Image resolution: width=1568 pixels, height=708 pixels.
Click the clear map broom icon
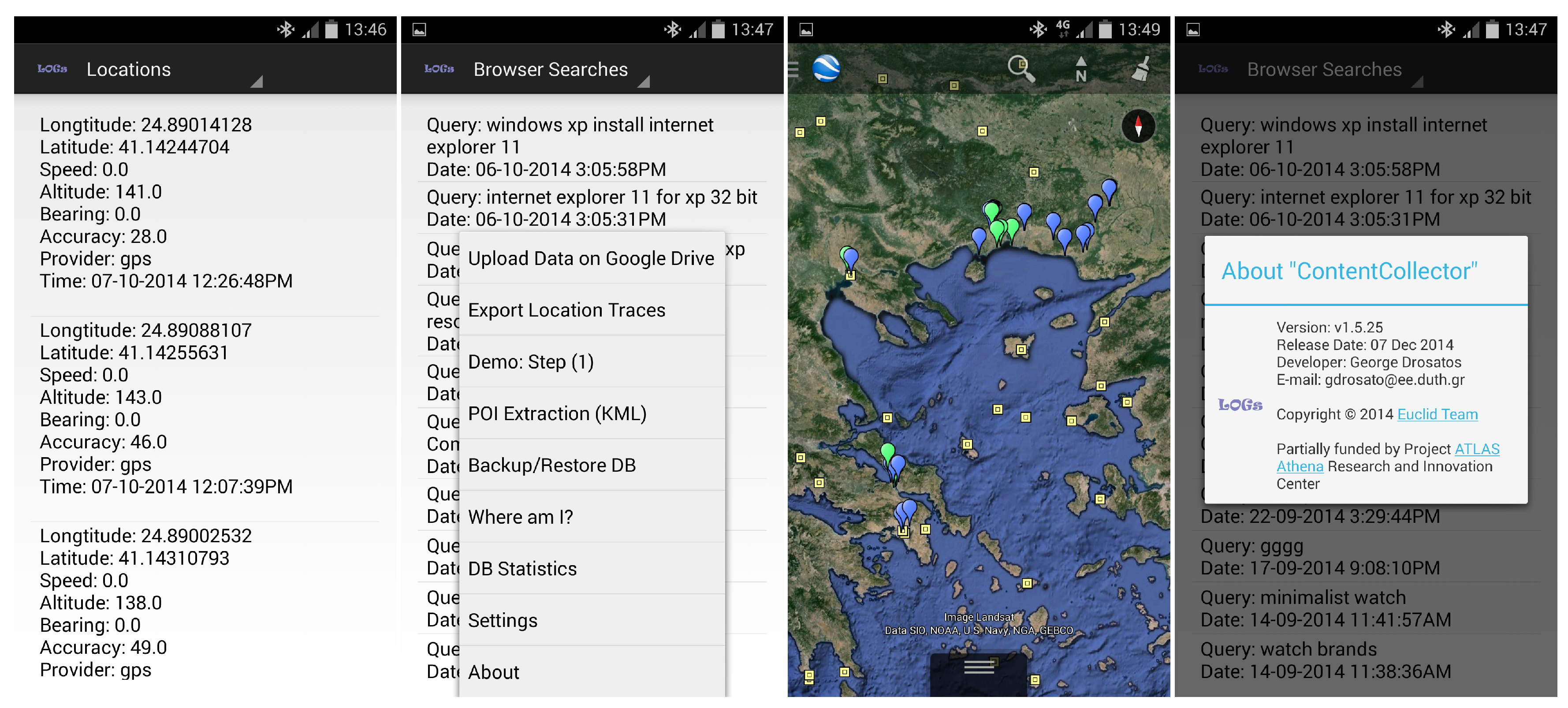click(1141, 69)
